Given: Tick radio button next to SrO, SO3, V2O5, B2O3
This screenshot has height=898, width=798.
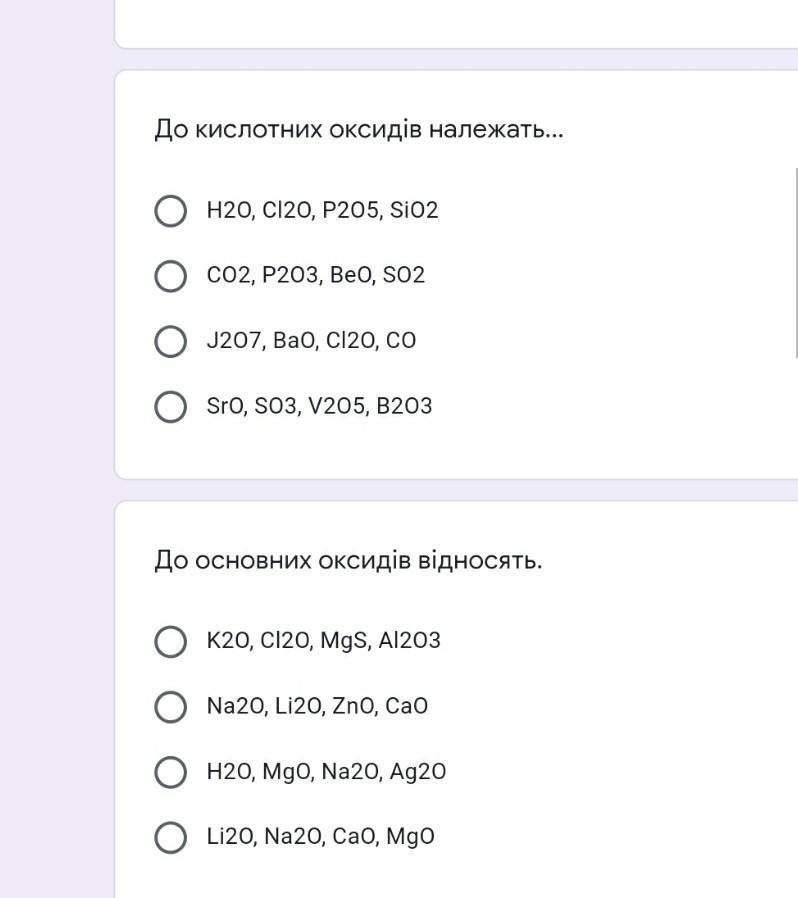Looking at the screenshot, I should [x=171, y=407].
